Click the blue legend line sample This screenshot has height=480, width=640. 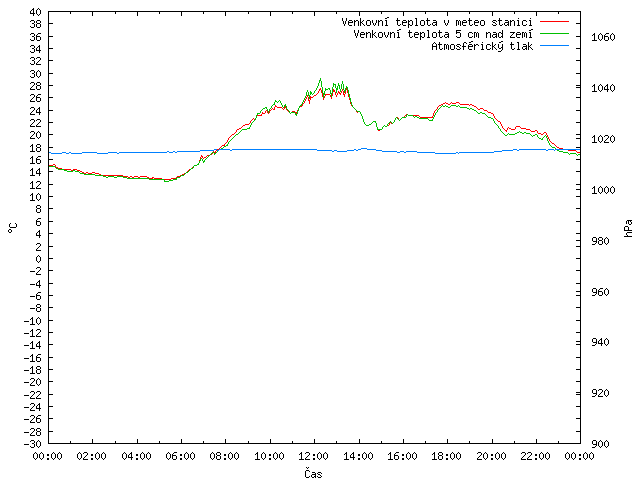point(554,46)
